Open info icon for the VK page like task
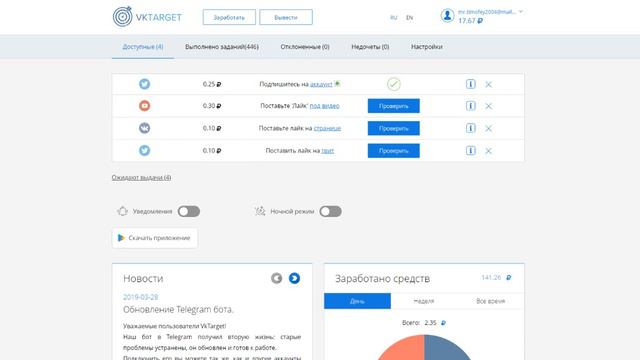640x360 pixels. 471,128
